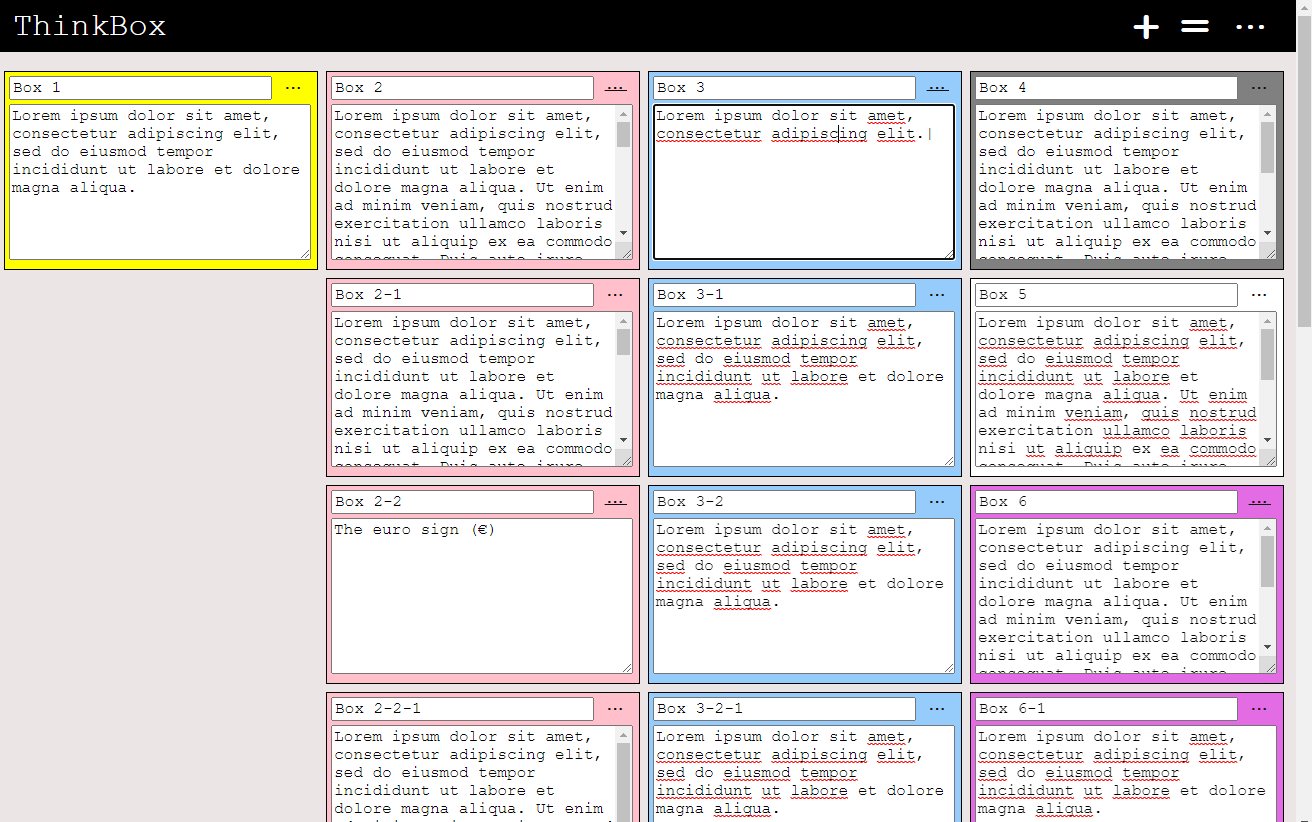Click the scroll-down arrow in Box 6's text area
This screenshot has height=822, width=1312.
coord(1268,647)
